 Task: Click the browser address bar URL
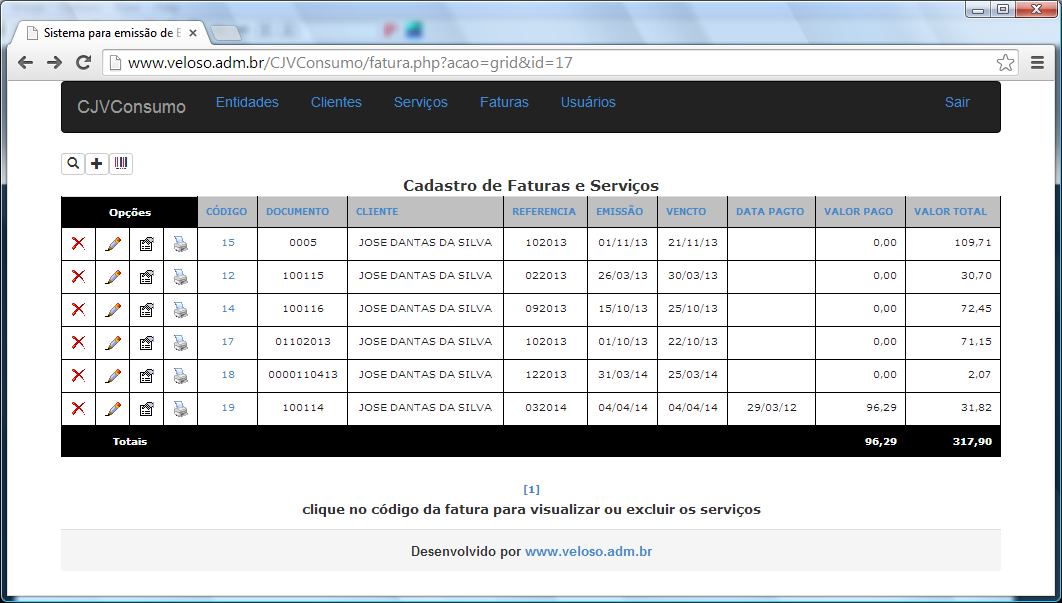(x=350, y=63)
